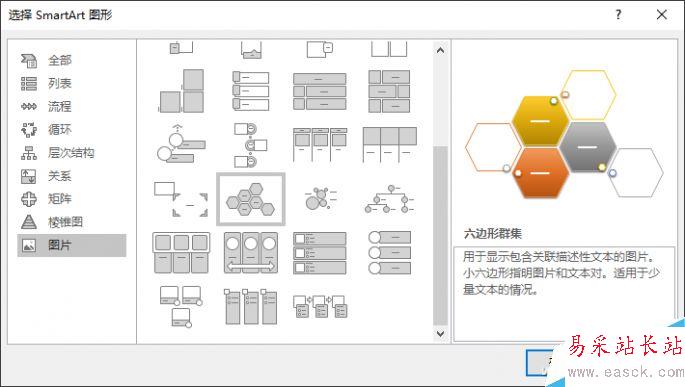Click the 列表 list icon
Screen dimensions: 685x387
[29, 83]
